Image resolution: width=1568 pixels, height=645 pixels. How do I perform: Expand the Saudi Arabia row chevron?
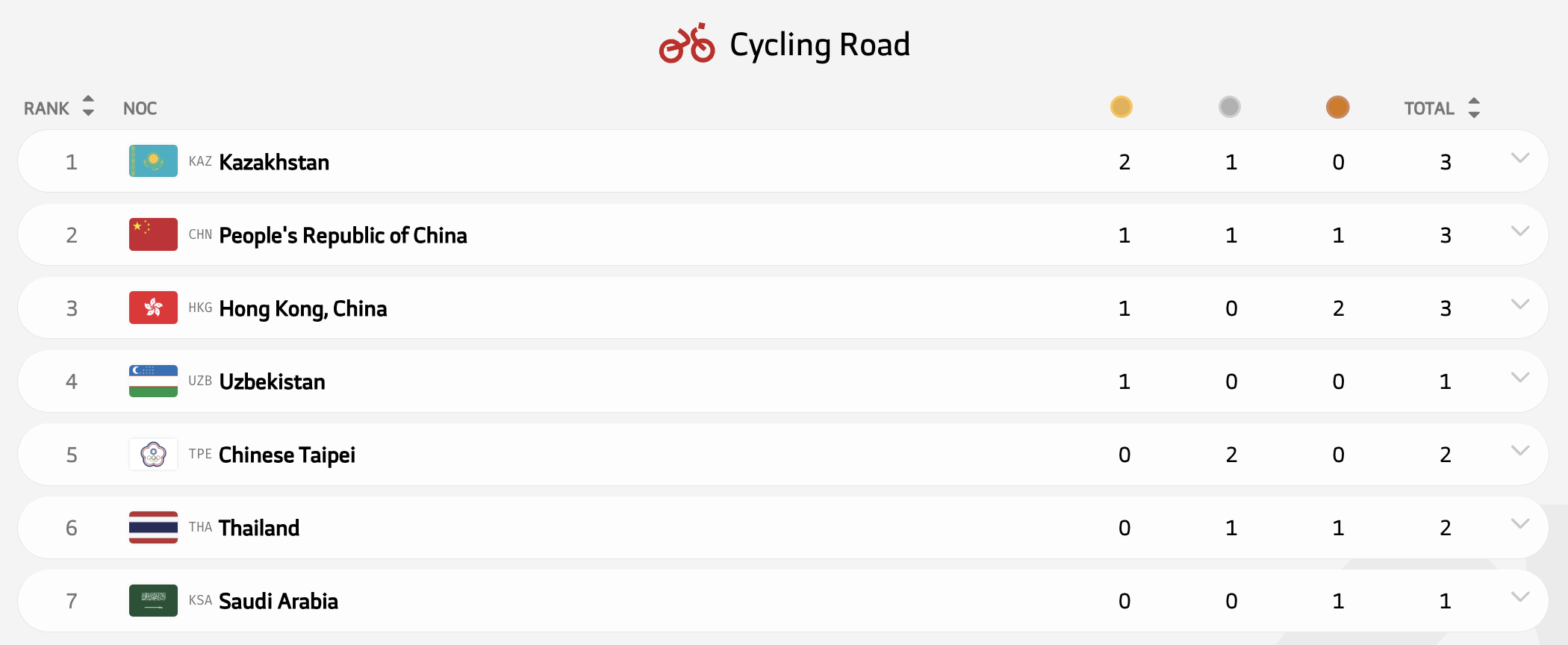coord(1519,596)
